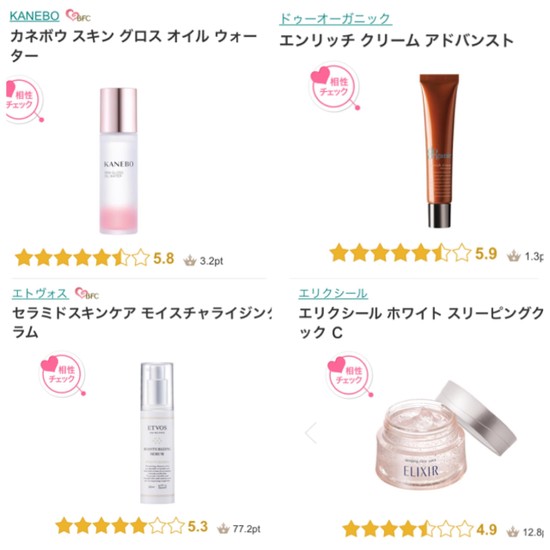Tap the 相性チェック badge on ELIXIR product

pos(350,376)
